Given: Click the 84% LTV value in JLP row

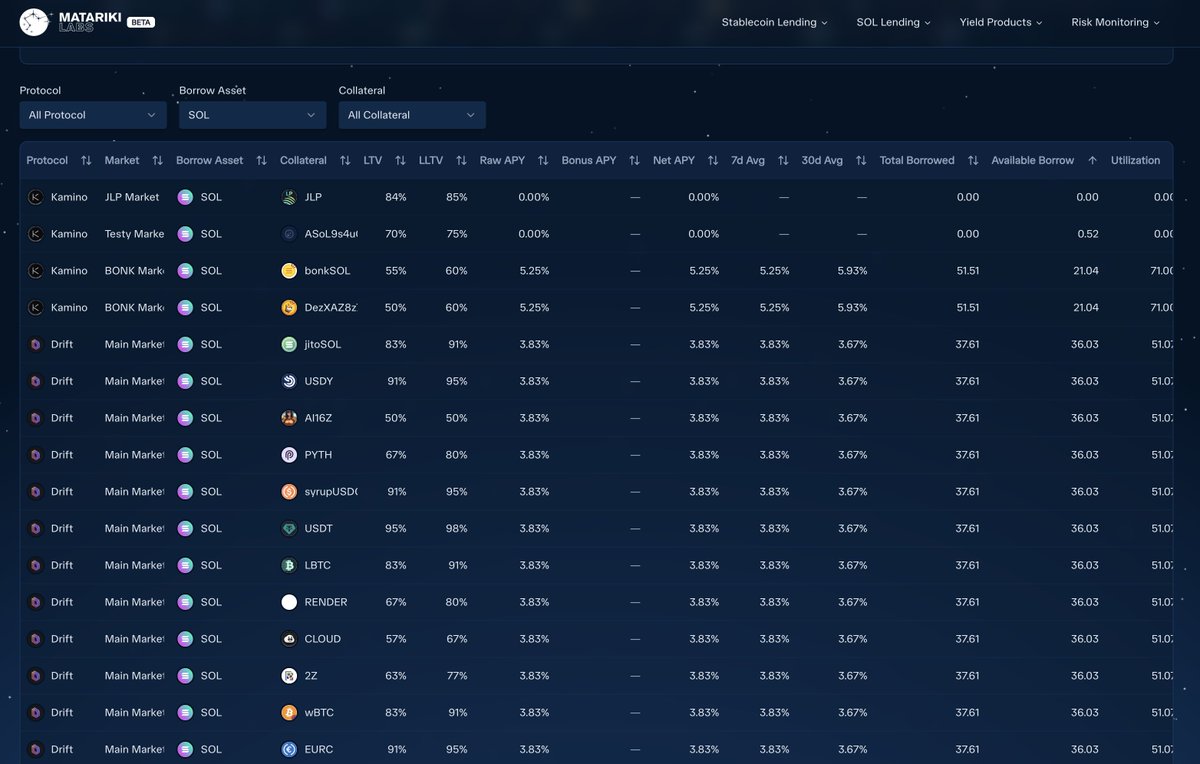Looking at the screenshot, I should point(395,197).
